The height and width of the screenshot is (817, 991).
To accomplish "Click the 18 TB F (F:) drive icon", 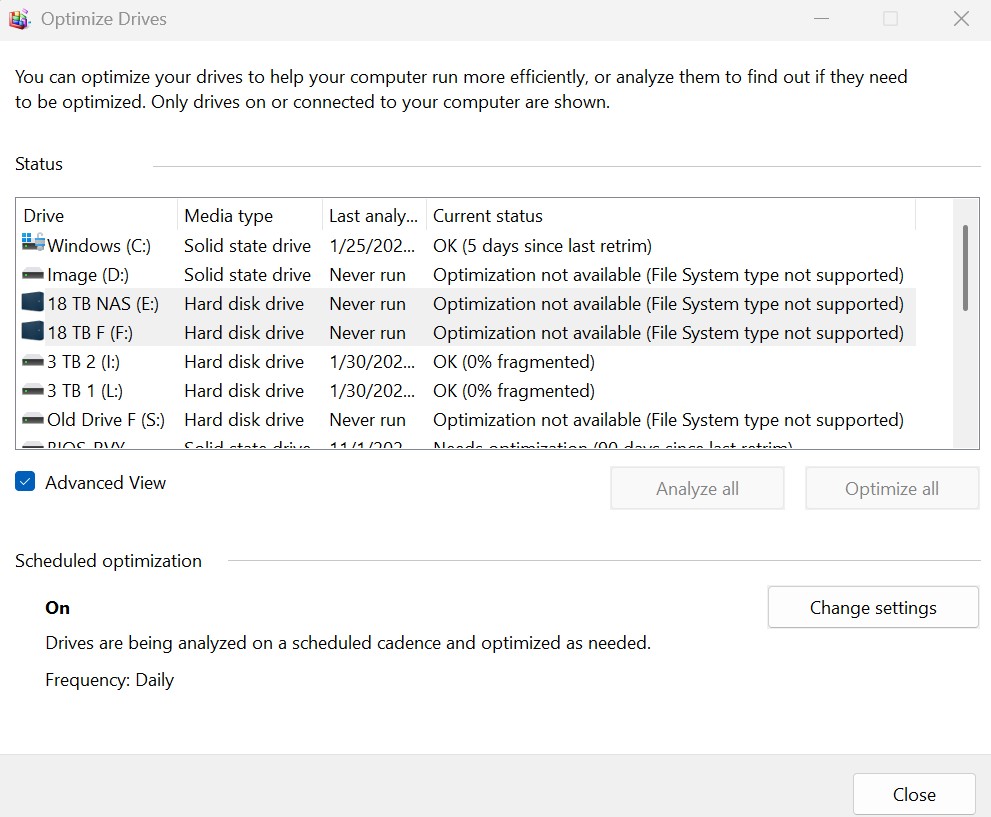I will click(33, 332).
